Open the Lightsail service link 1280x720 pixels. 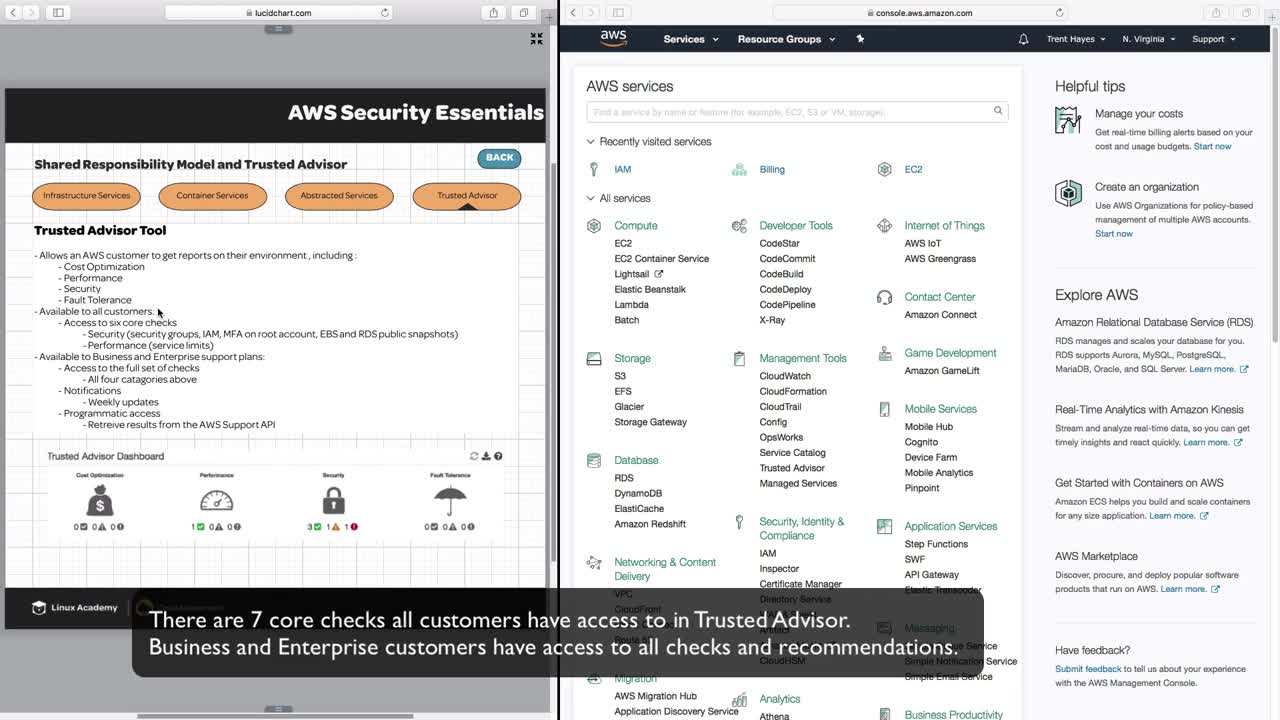632,274
